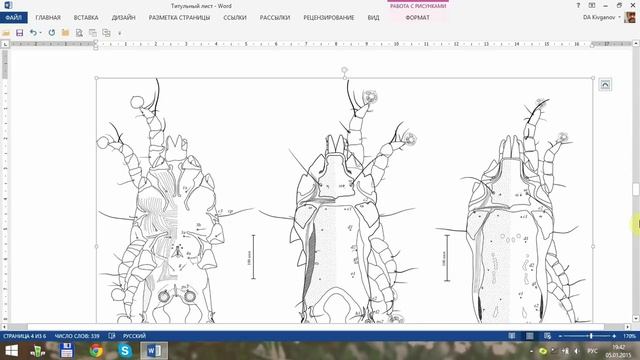Click the tab stop selector at ruler corner

(5, 44)
